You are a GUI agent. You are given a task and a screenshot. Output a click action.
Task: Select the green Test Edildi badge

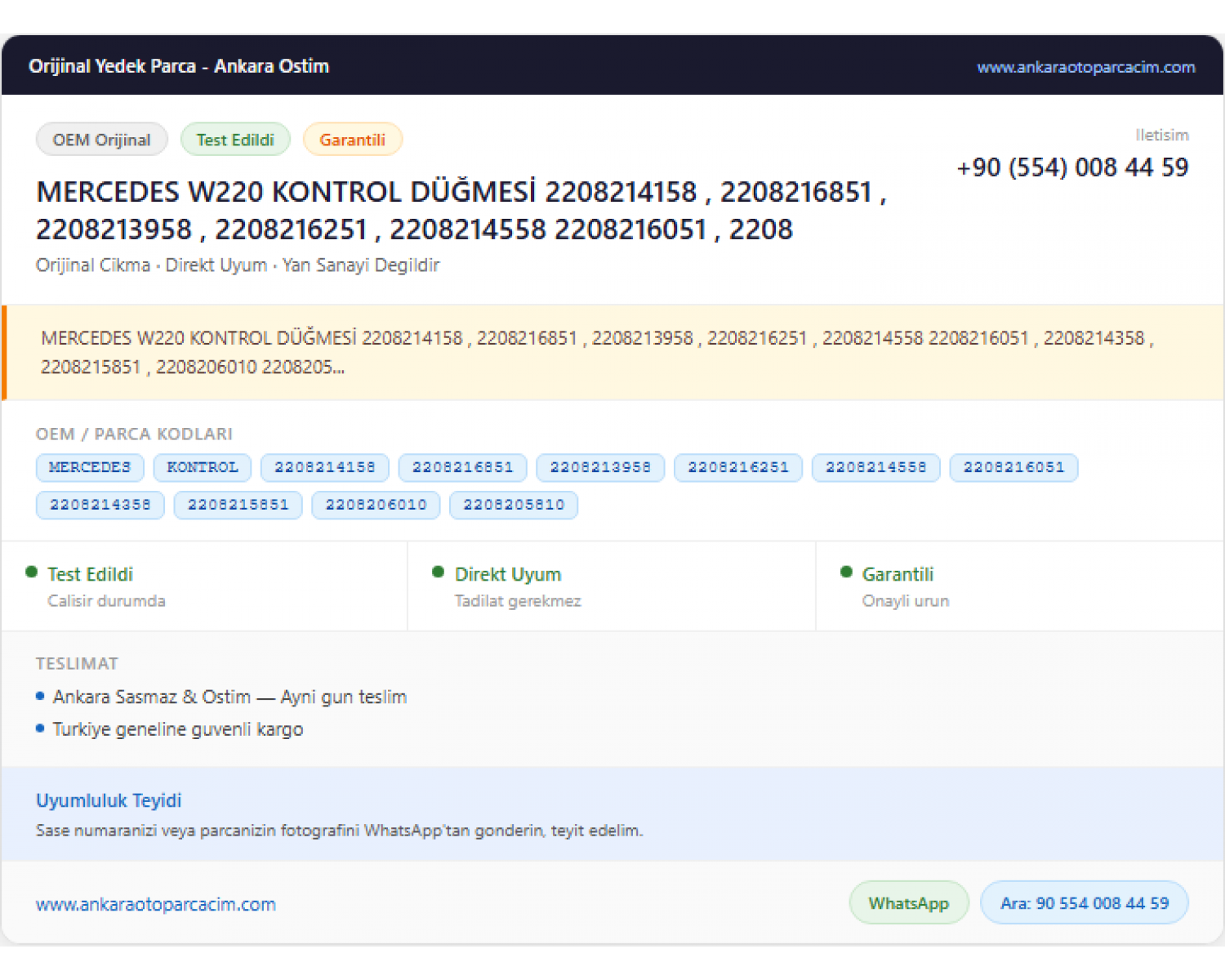coord(235,140)
